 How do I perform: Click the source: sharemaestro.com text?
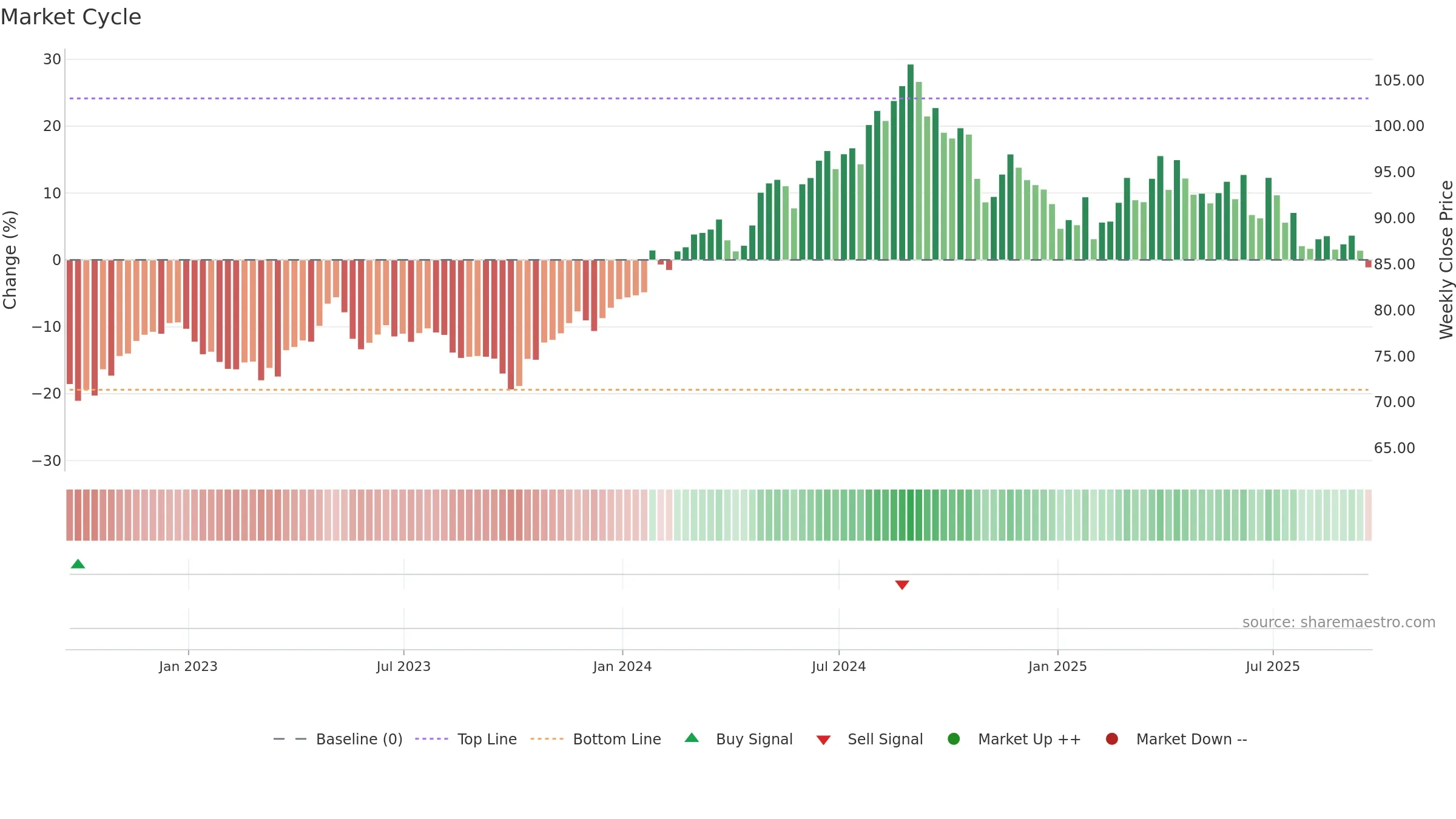(1339, 622)
